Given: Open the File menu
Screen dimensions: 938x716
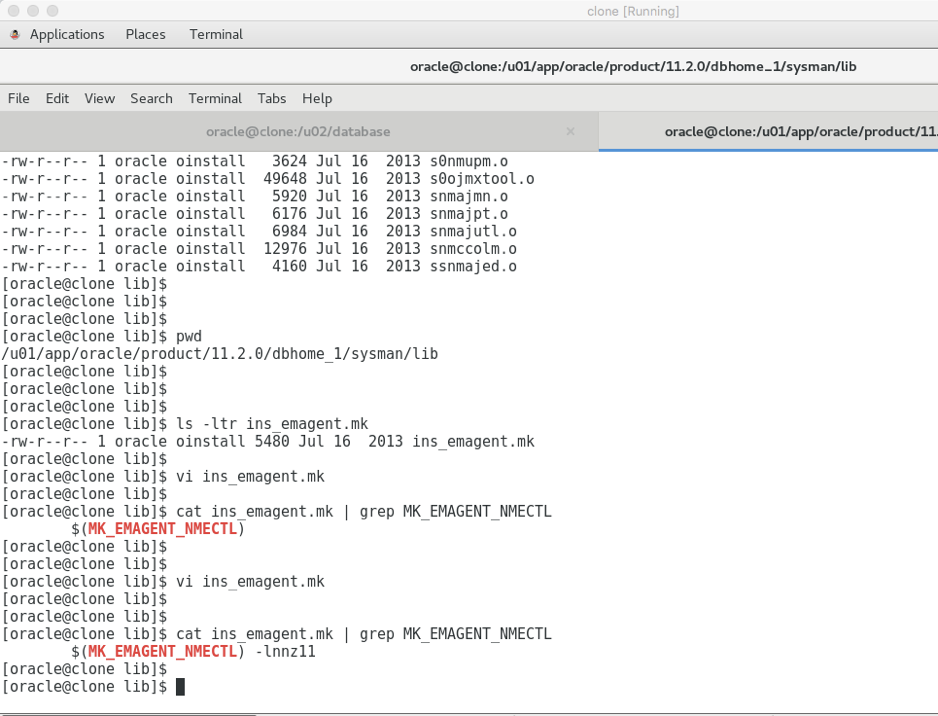Looking at the screenshot, I should click(18, 98).
